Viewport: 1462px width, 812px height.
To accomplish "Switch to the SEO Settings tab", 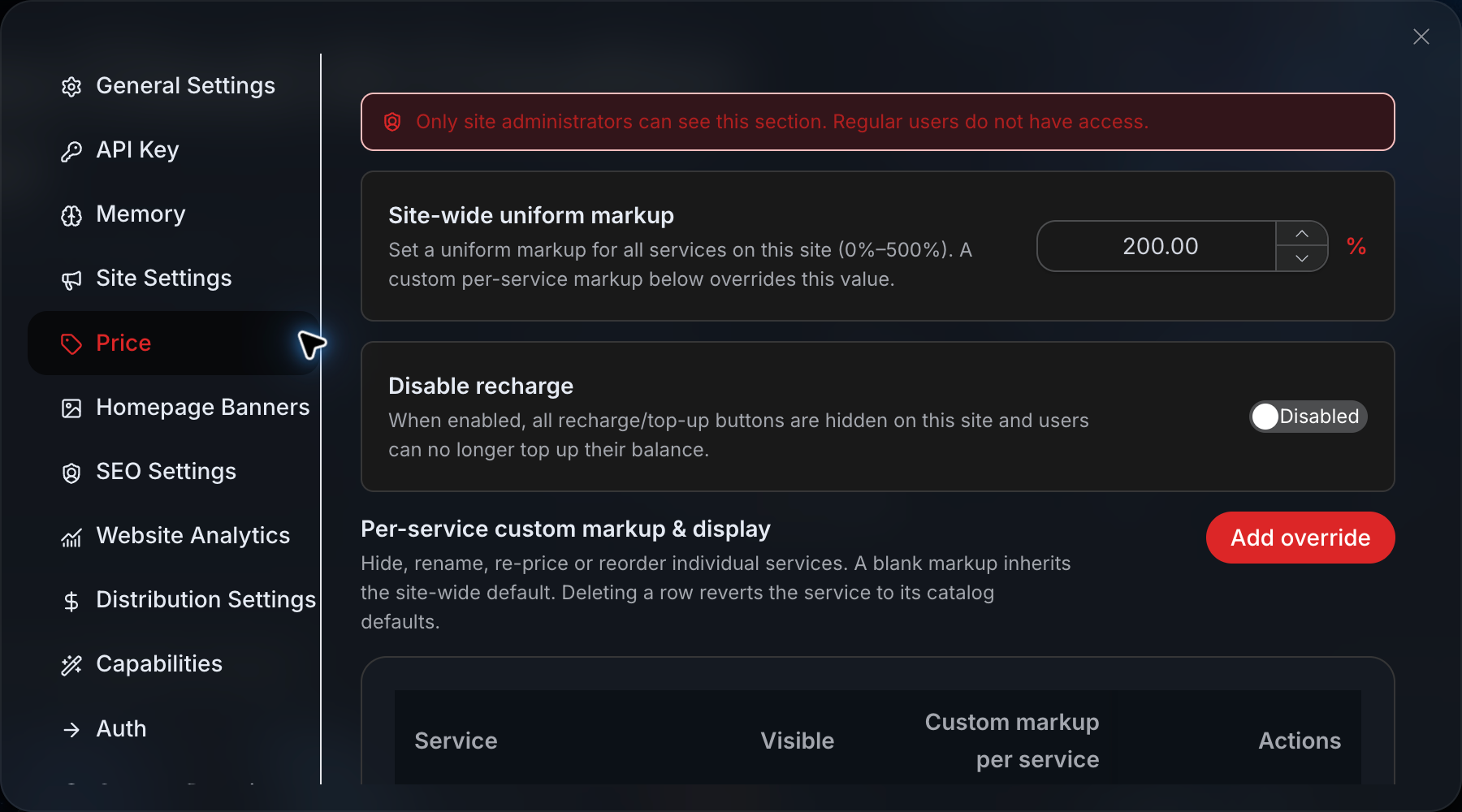I will [174, 472].
